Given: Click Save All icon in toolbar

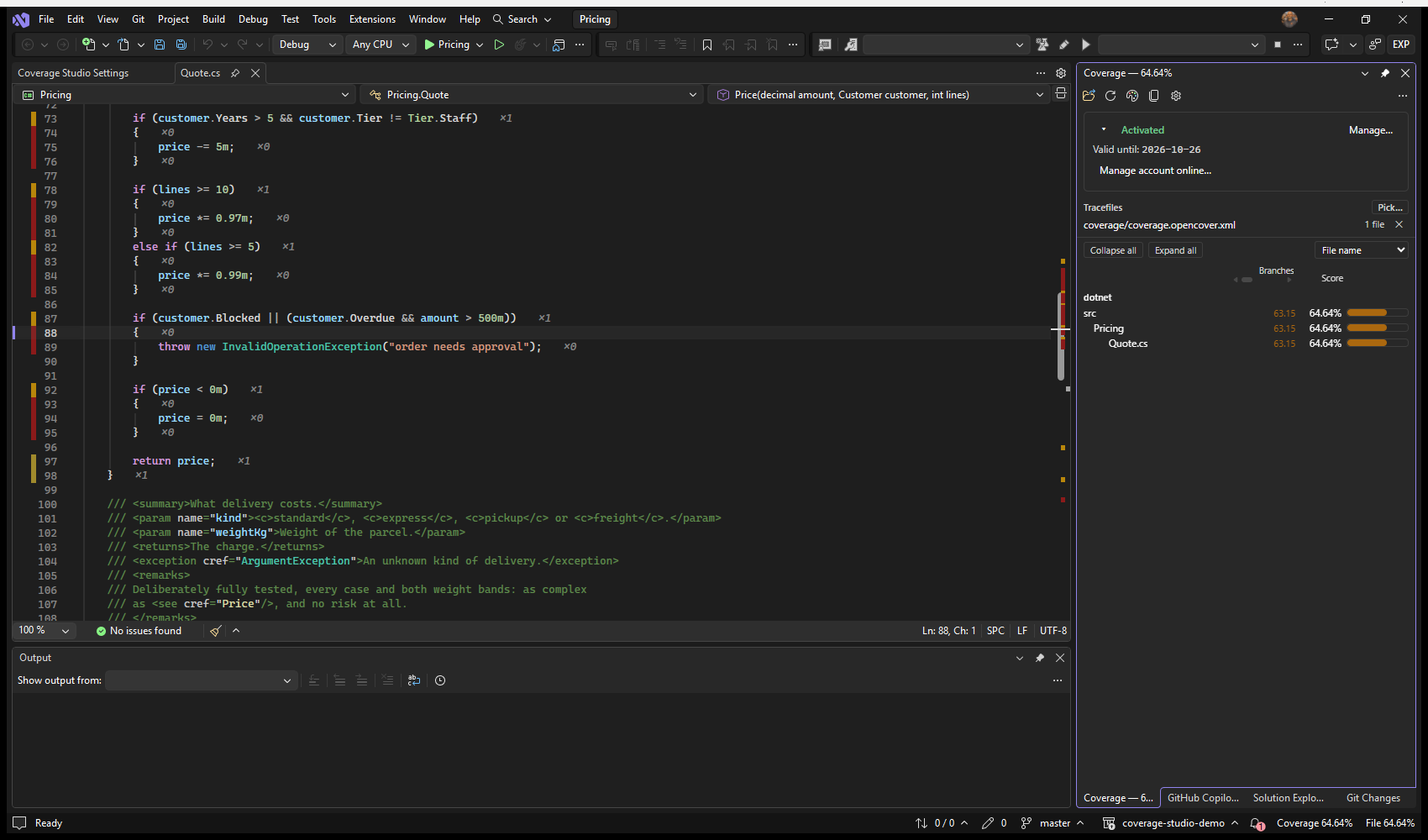Looking at the screenshot, I should 181,45.
